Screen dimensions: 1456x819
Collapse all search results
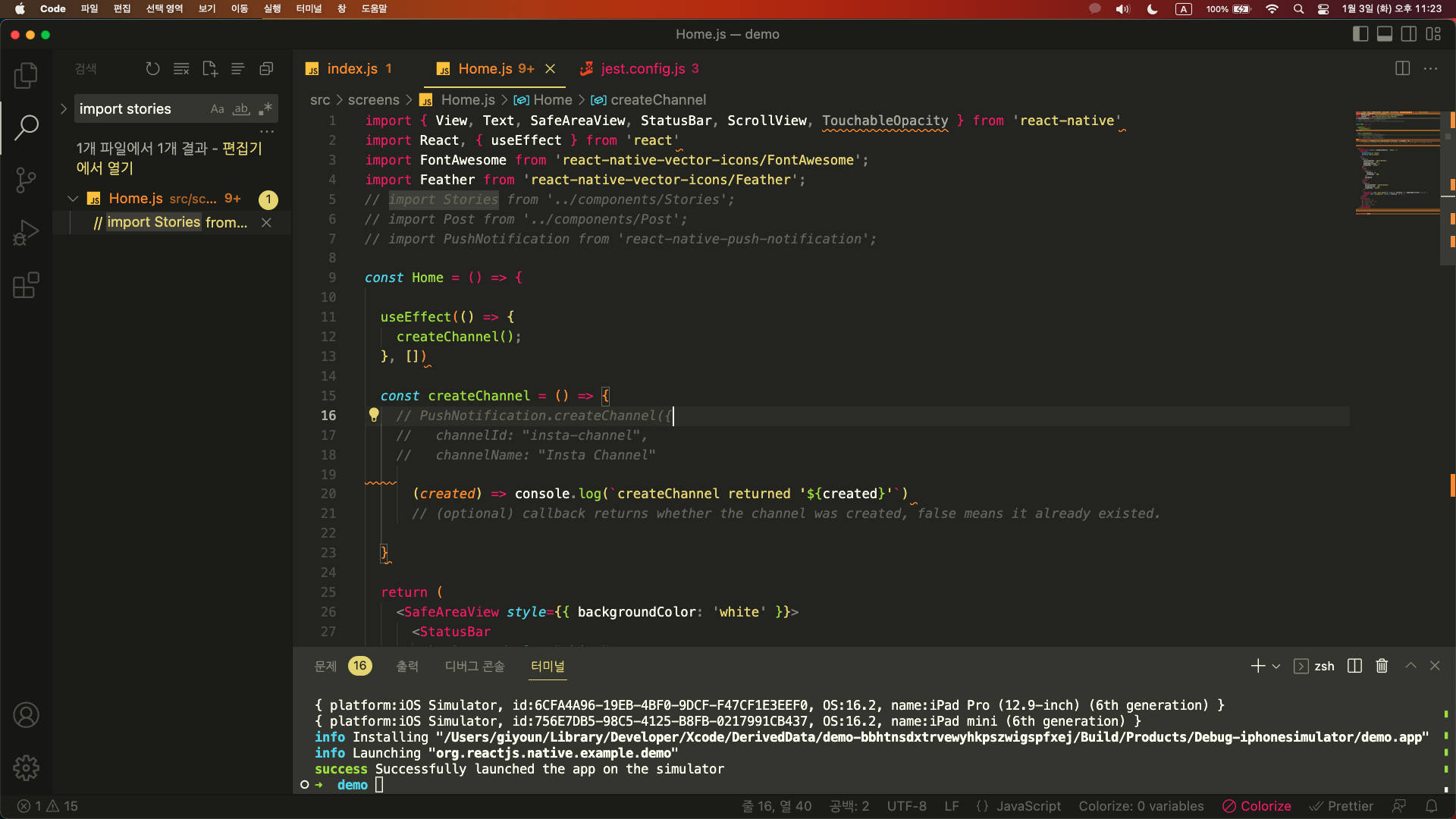pos(266,69)
